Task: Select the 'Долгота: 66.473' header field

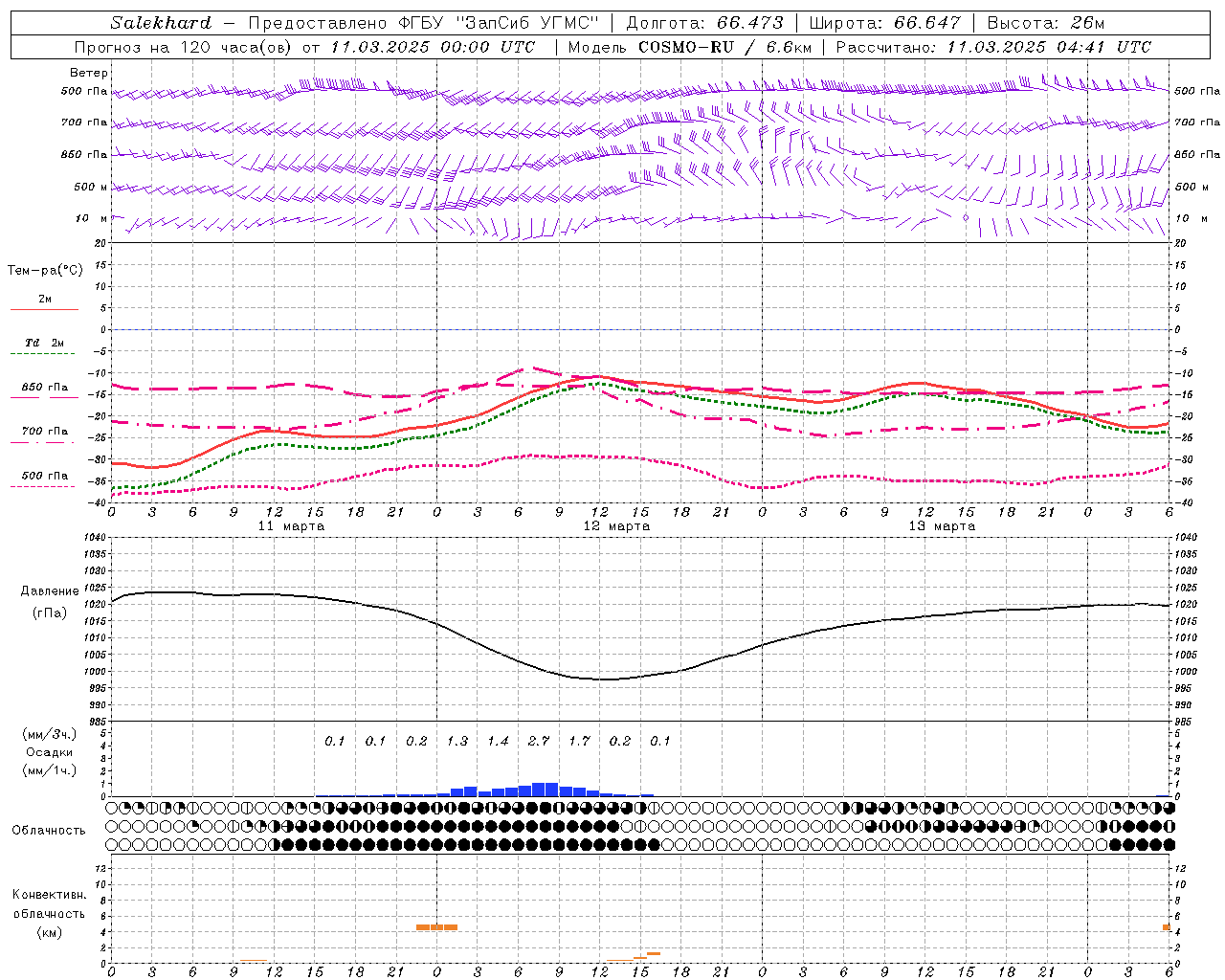Action: [x=705, y=23]
